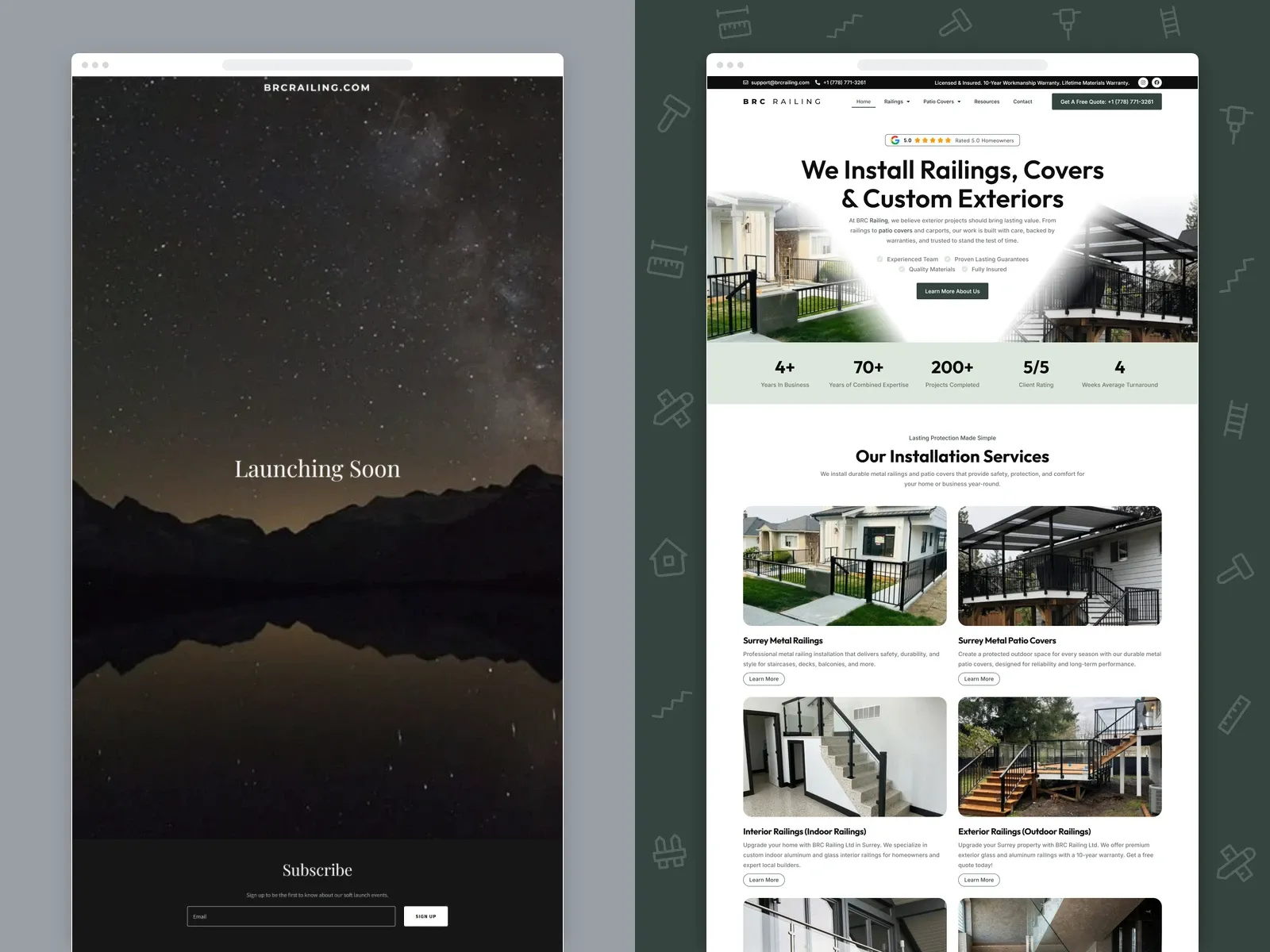The image size is (1270, 952).
Task: Click the envelope icon beside support@brcrailing.com
Action: [745, 83]
